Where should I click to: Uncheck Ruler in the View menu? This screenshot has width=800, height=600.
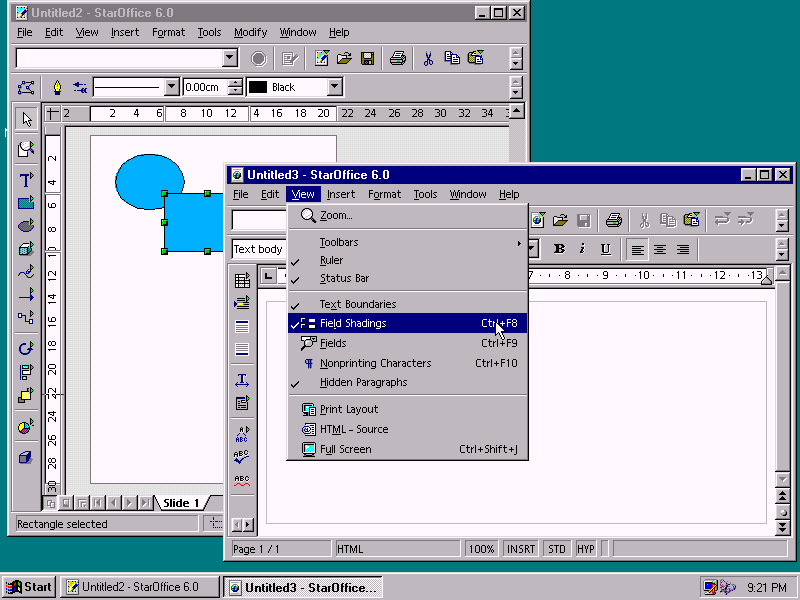coord(407,260)
